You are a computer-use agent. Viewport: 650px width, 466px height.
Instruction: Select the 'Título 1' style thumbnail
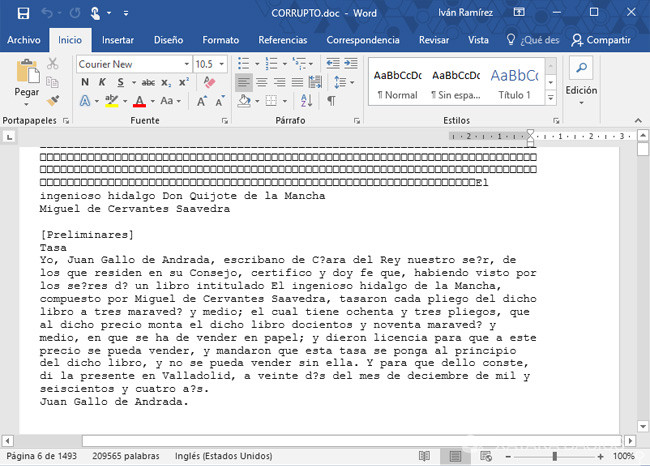click(x=514, y=84)
